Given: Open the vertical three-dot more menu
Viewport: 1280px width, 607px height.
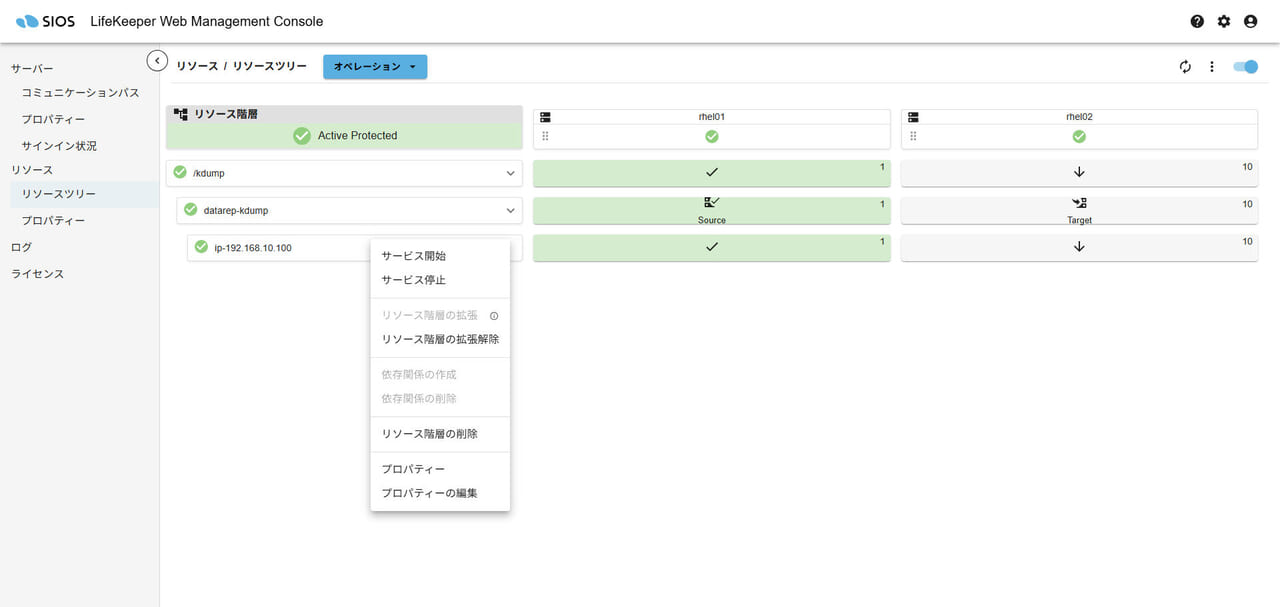Looking at the screenshot, I should coord(1211,67).
